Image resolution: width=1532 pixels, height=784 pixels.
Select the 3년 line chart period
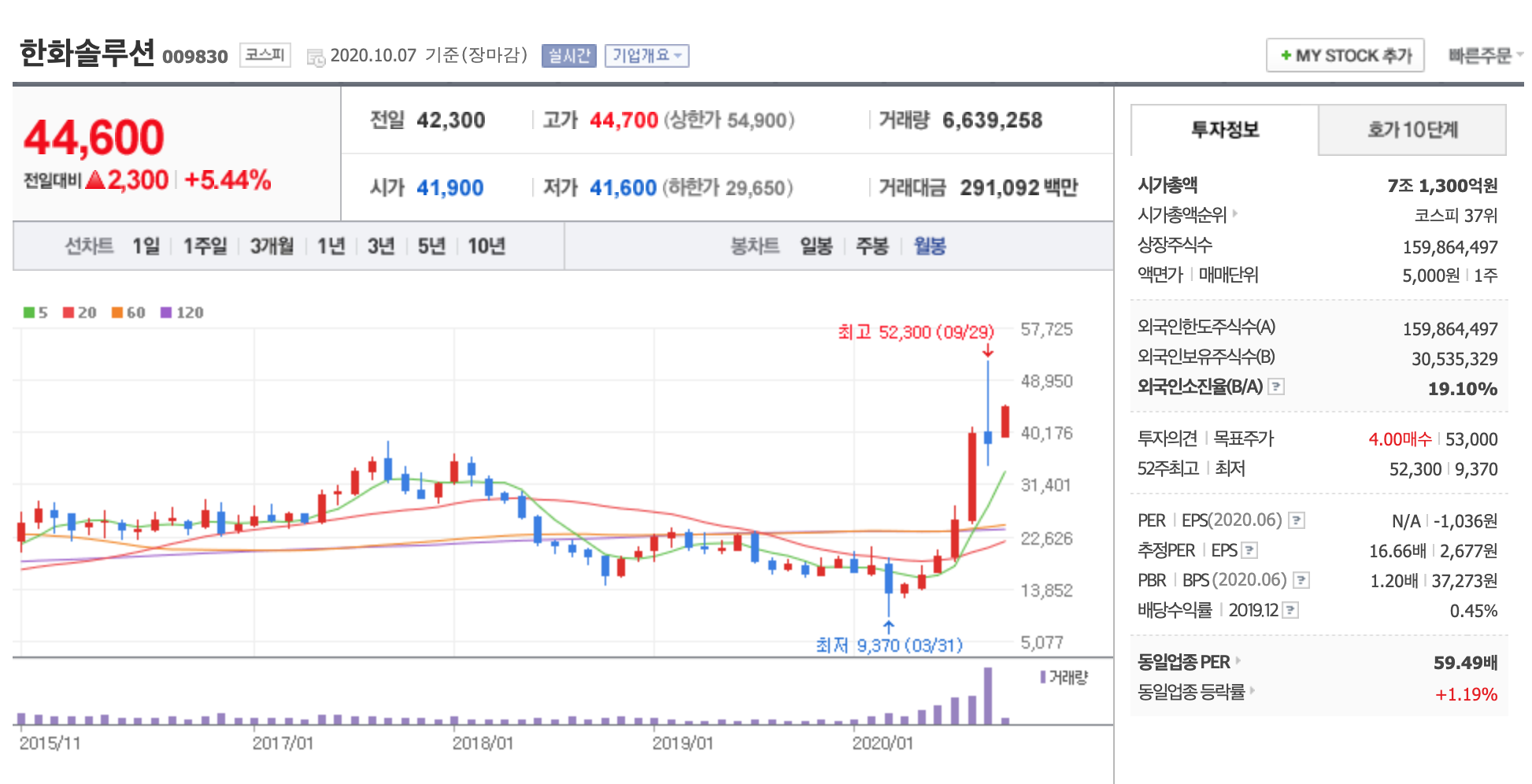tap(381, 246)
